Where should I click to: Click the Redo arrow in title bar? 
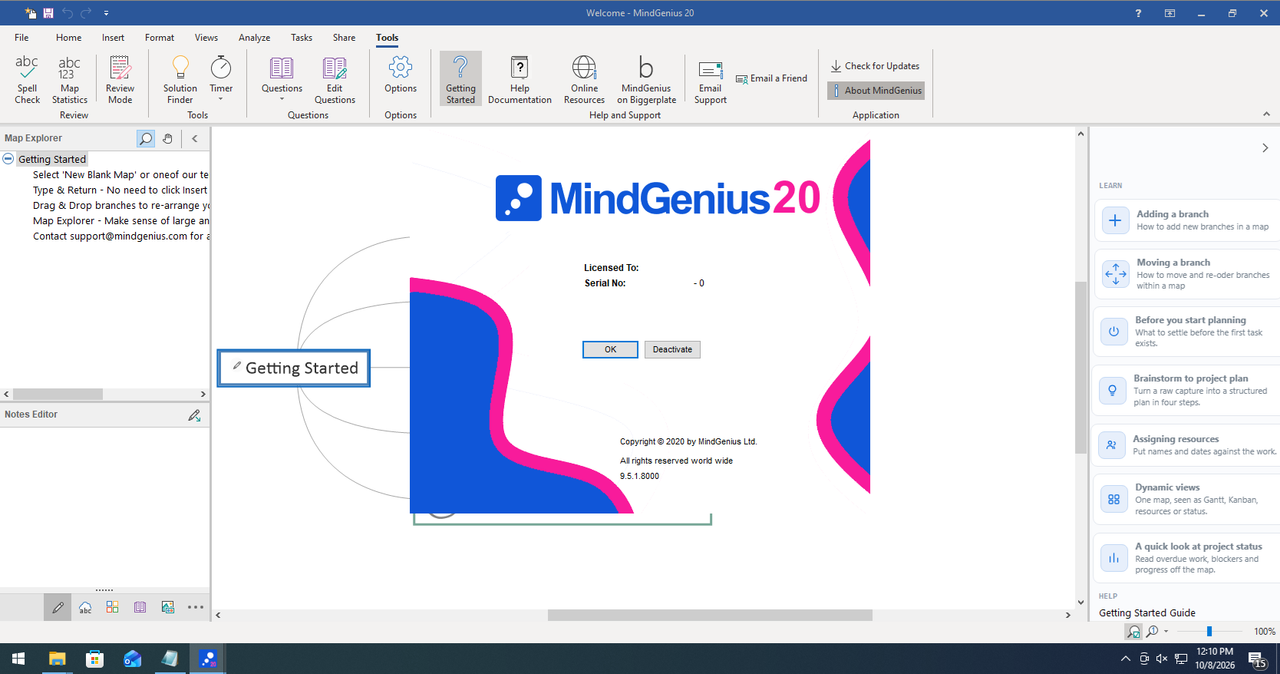(88, 13)
